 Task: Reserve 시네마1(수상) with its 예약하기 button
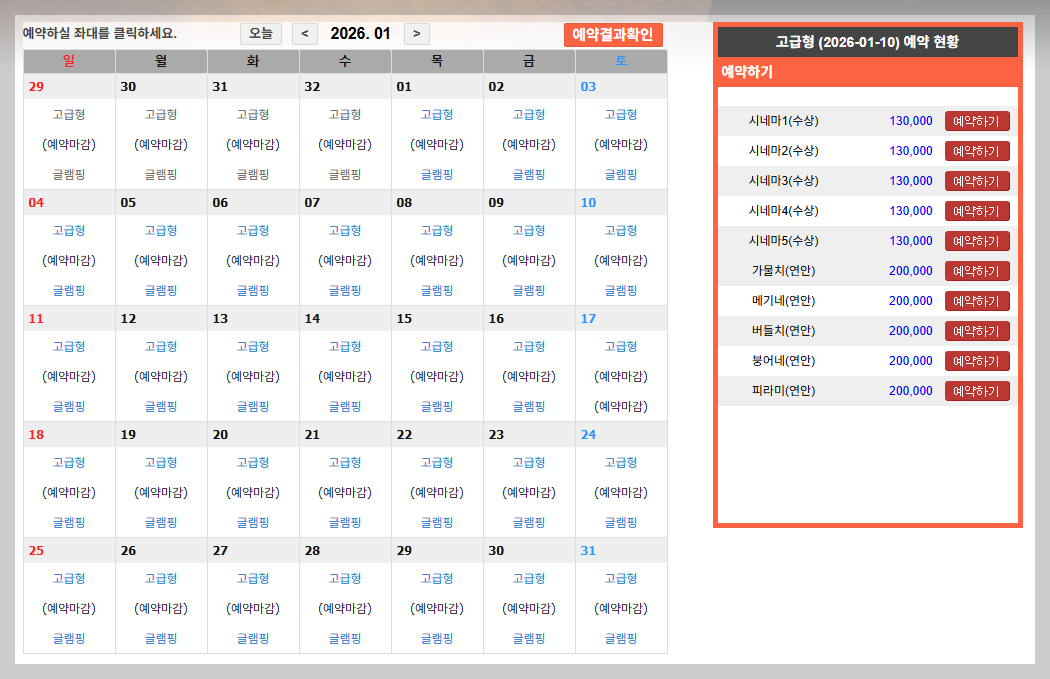977,121
